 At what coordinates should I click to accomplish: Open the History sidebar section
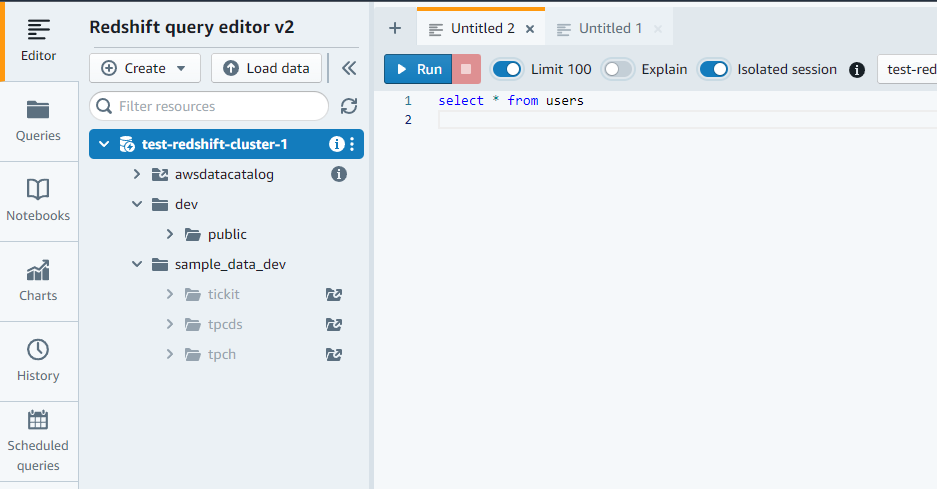pyautogui.click(x=38, y=362)
